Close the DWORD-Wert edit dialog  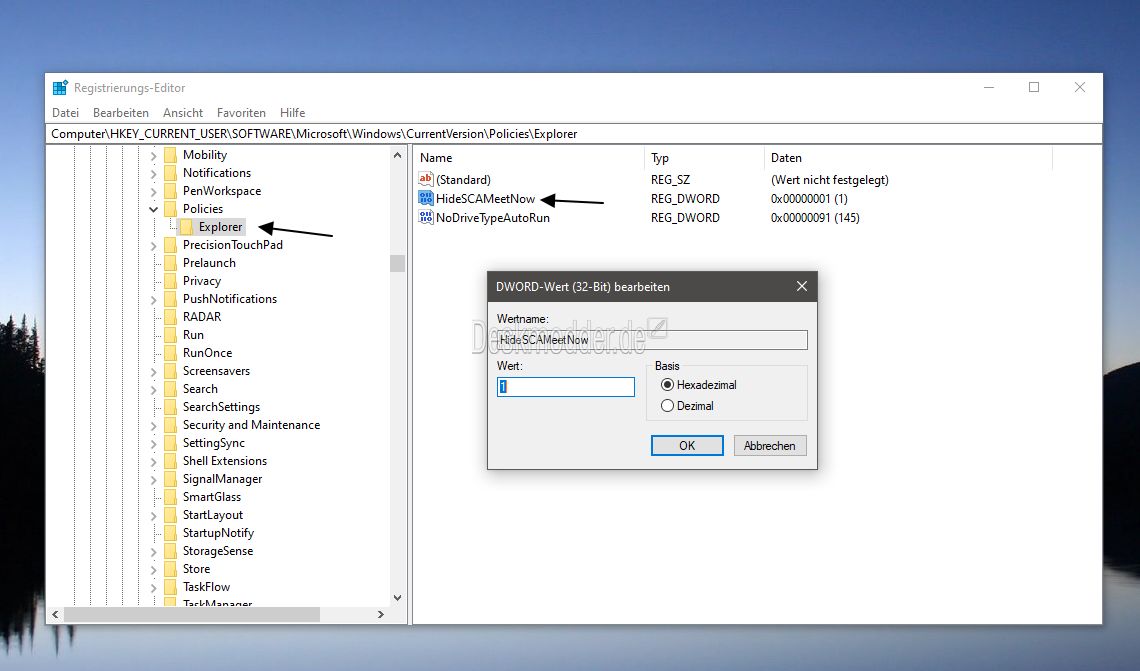(x=801, y=286)
